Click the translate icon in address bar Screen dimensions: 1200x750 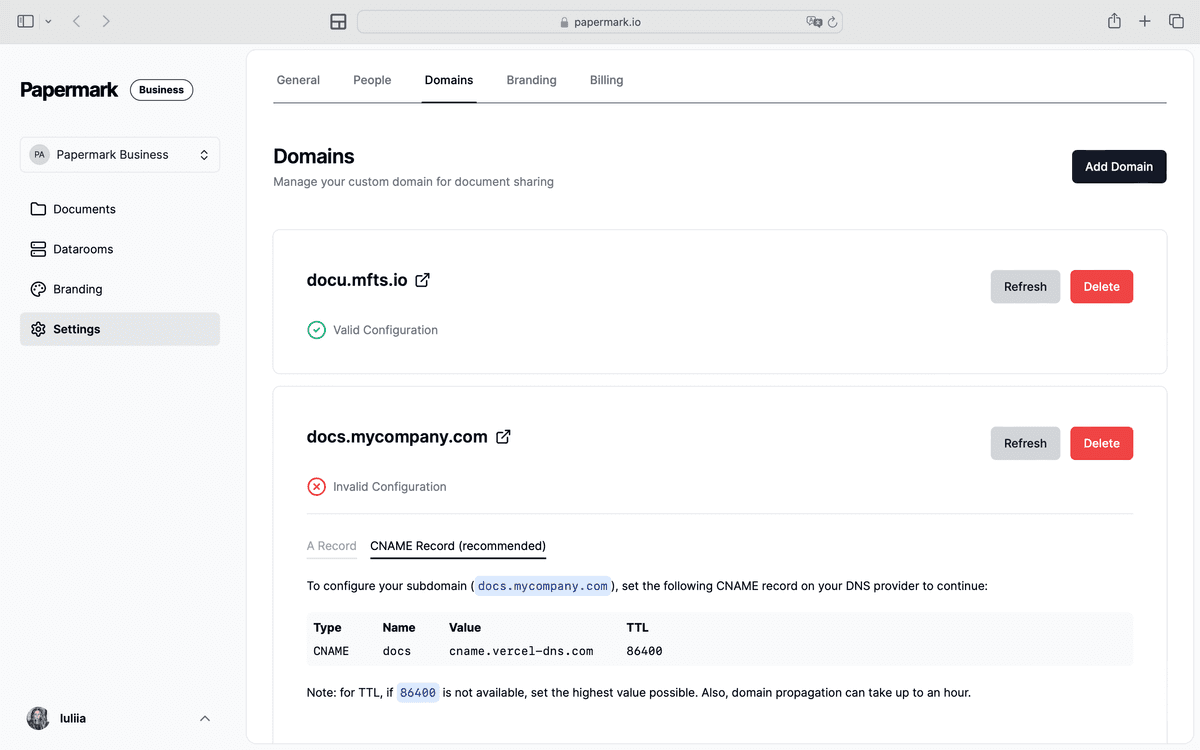814,22
